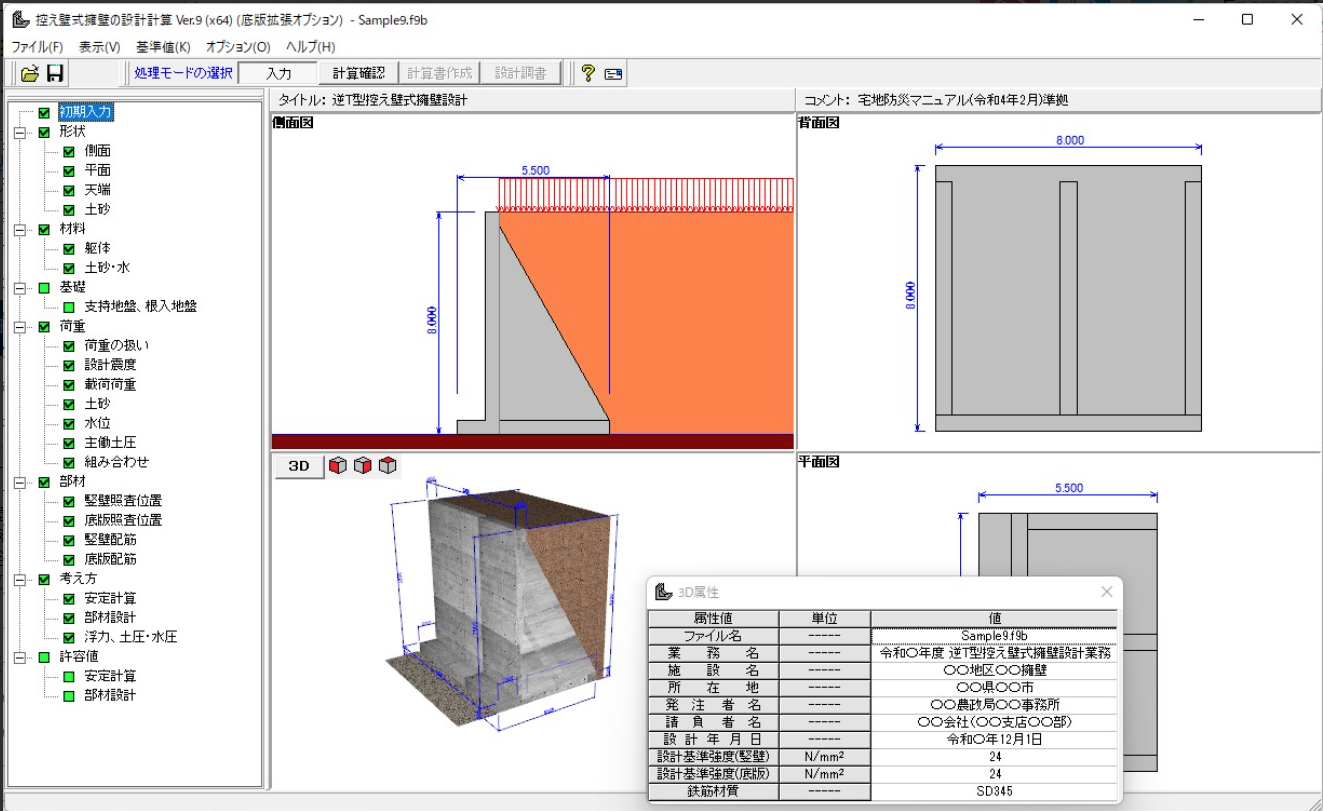Select the cube icon with red top face
The image size is (1323, 811).
pos(388,466)
